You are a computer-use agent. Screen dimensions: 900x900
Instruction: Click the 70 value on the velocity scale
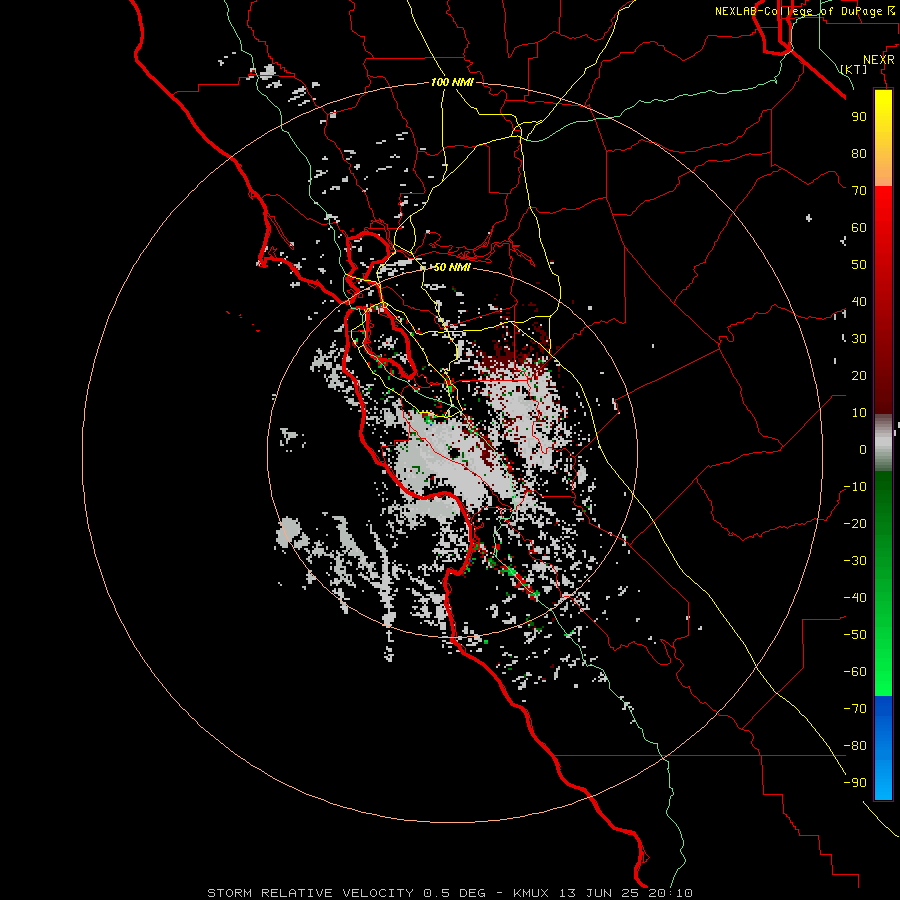coord(859,191)
